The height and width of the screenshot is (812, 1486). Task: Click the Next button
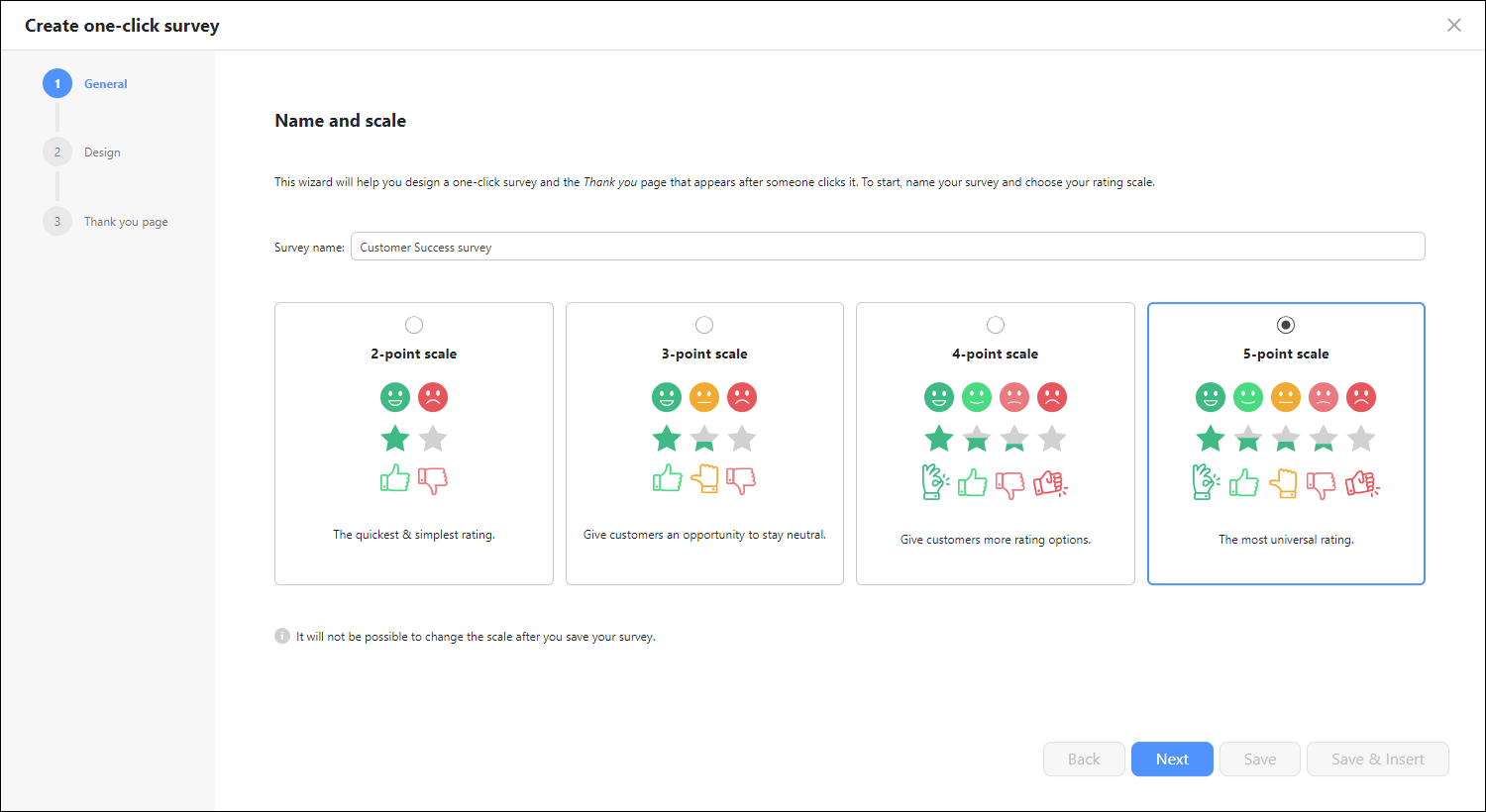click(1172, 760)
